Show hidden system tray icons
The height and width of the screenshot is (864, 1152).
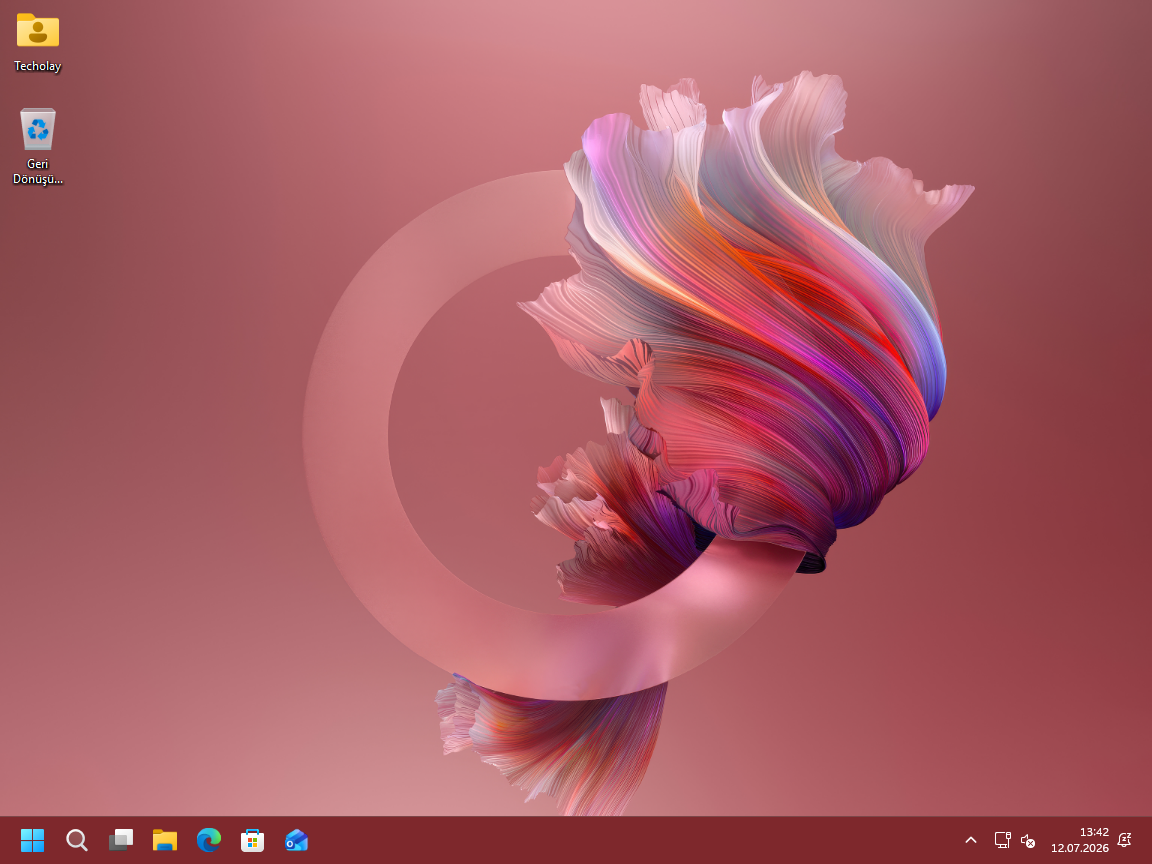971,840
